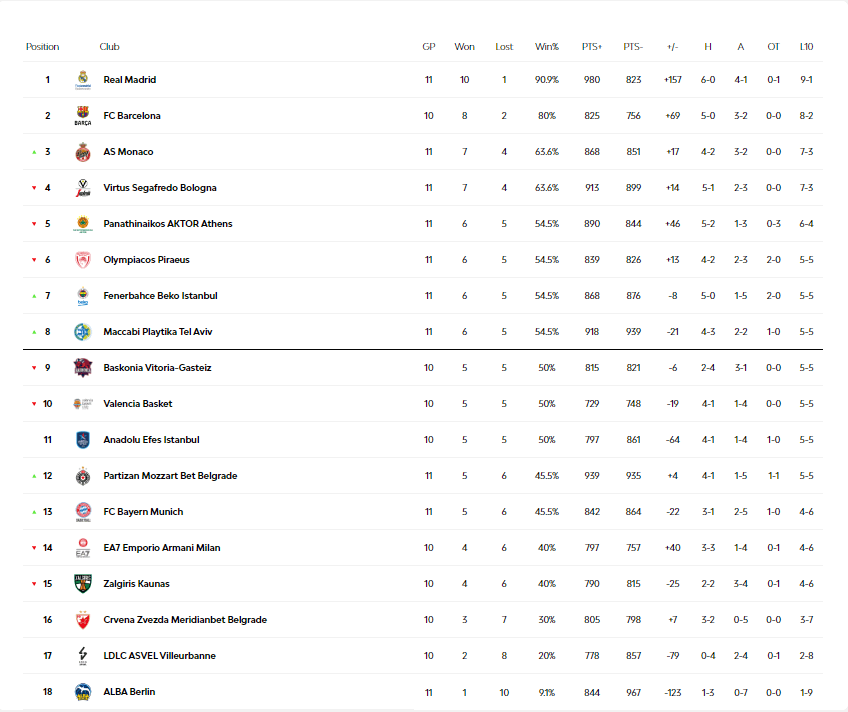Sort standings by the Won column header

click(x=464, y=47)
